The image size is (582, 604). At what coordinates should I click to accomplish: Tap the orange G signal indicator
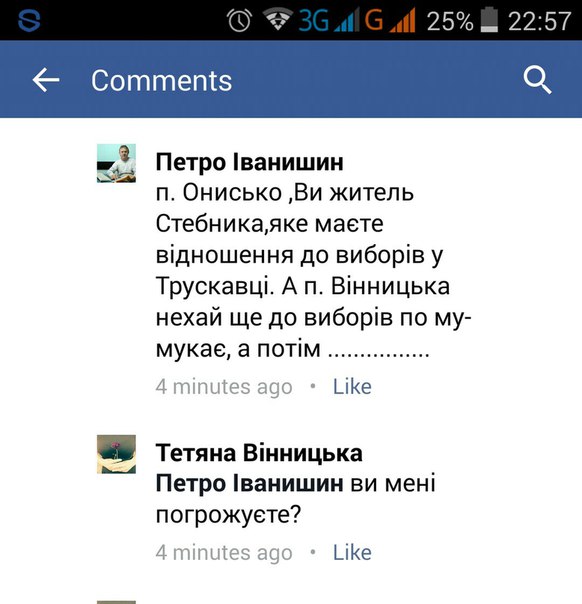coord(389,20)
